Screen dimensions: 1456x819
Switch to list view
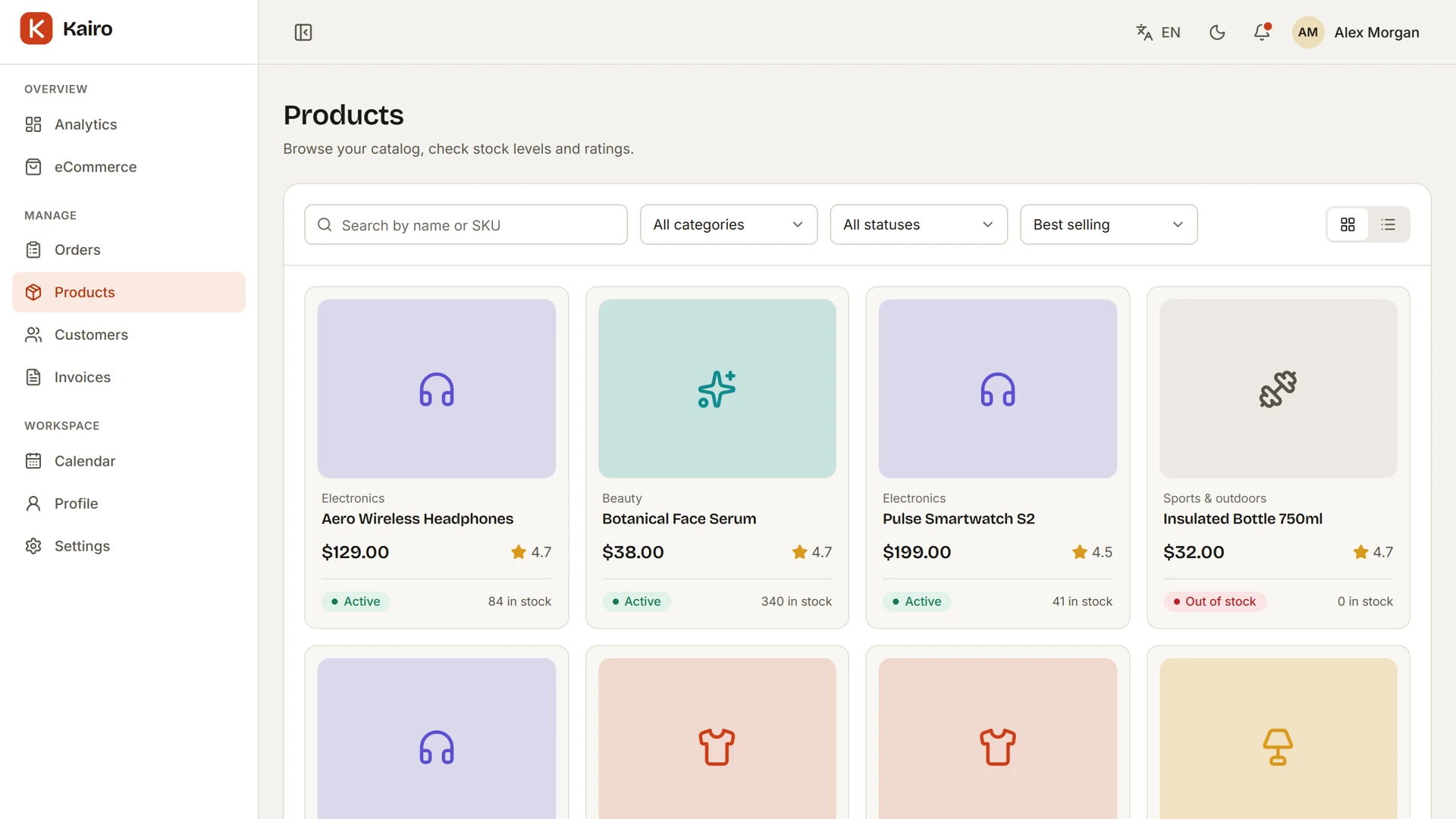click(x=1389, y=224)
